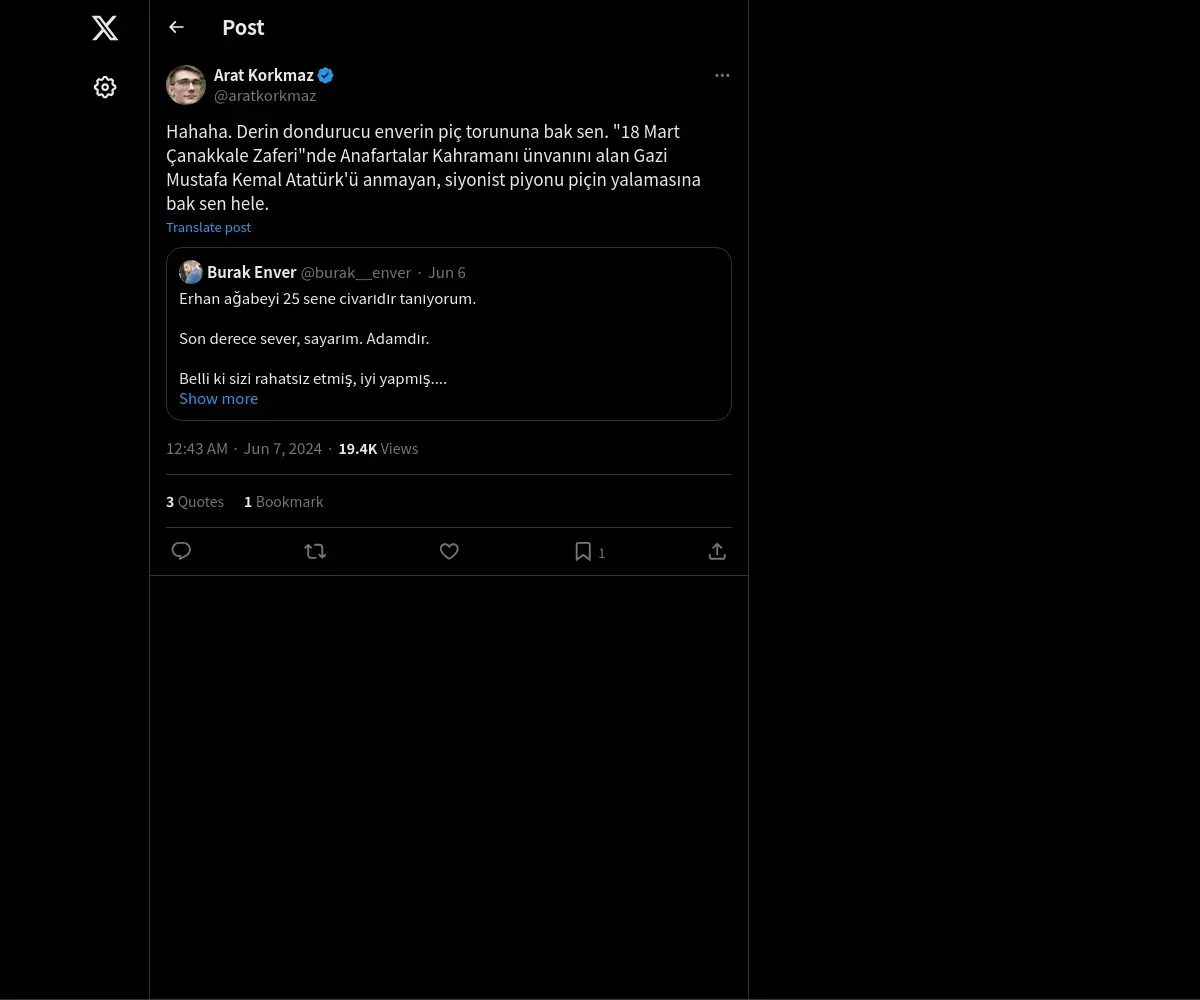
Task: Open the share upload icon
Action: coord(717,551)
